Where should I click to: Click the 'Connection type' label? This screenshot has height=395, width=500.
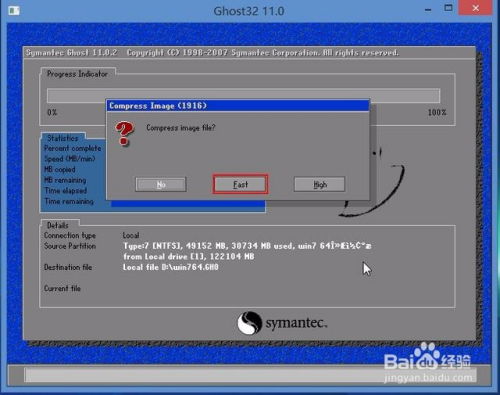click(x=70, y=235)
